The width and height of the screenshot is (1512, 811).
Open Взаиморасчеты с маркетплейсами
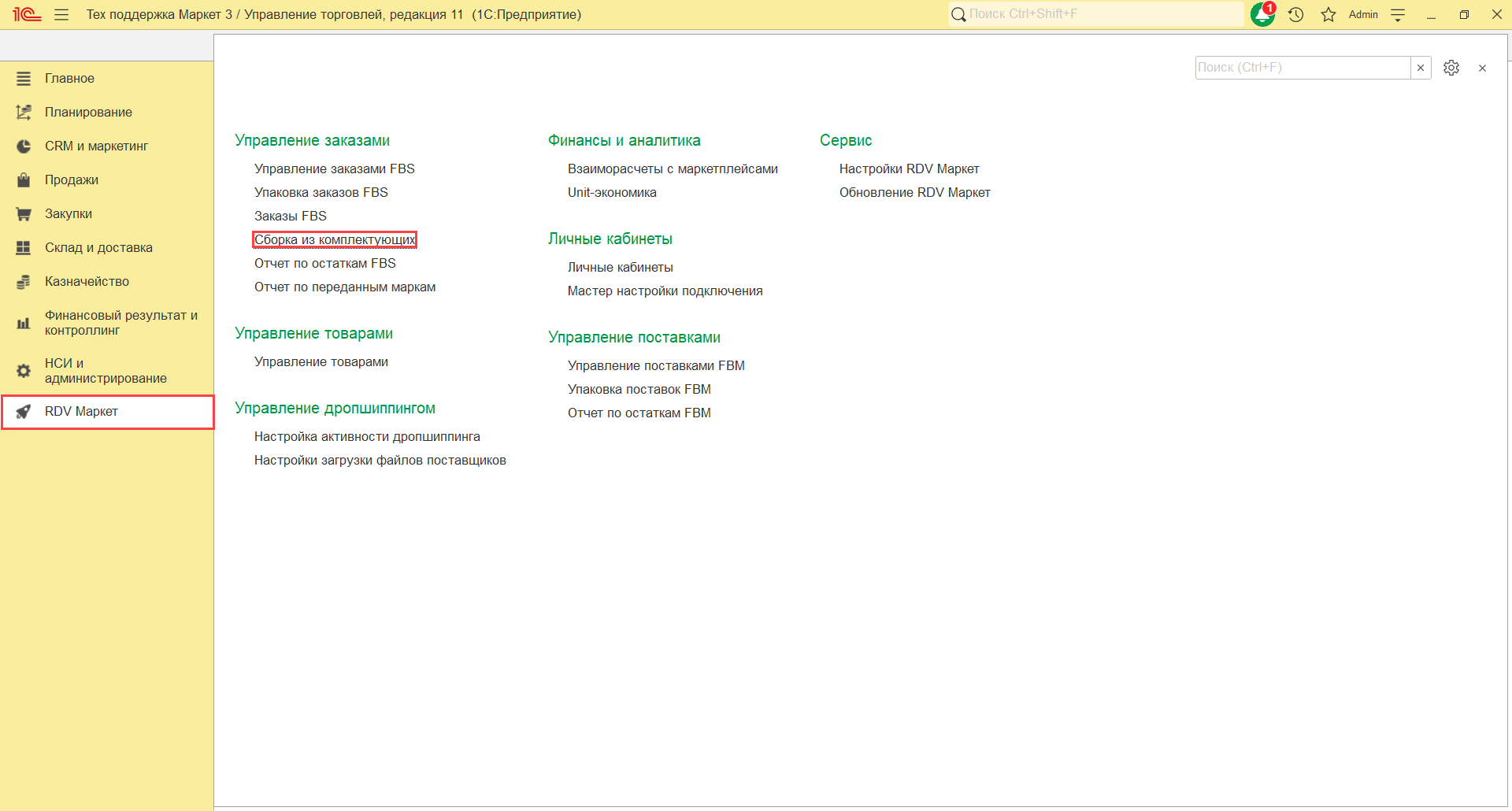click(x=673, y=169)
